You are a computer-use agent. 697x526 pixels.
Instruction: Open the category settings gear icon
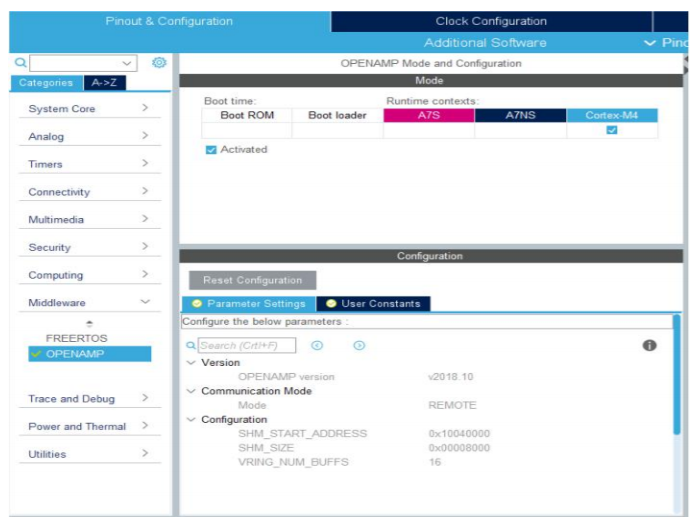click(x=159, y=63)
